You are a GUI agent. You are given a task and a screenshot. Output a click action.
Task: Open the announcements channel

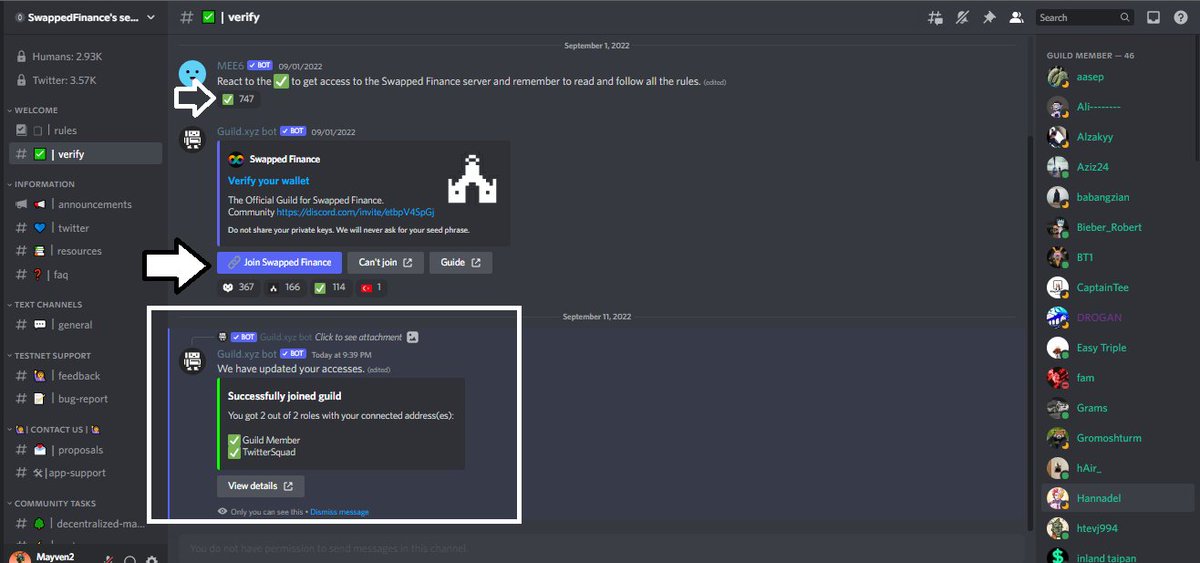pos(85,204)
